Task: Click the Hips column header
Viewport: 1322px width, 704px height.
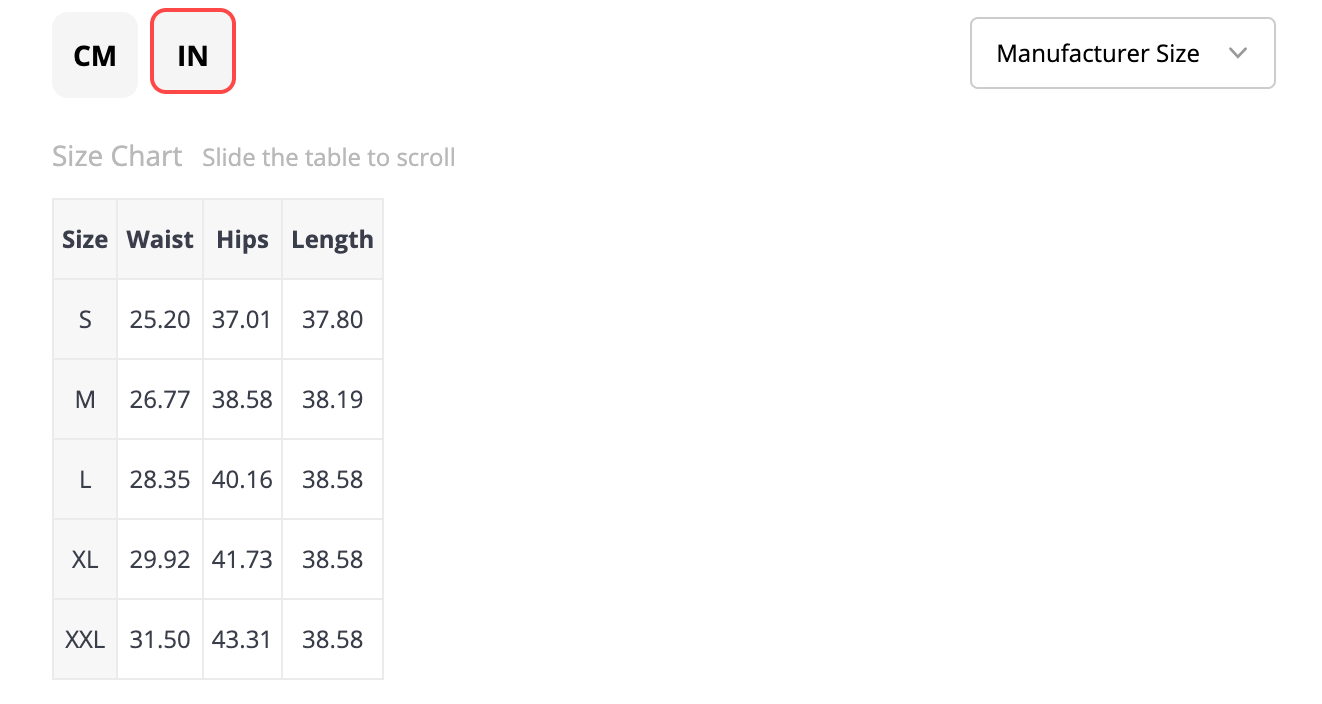Action: pos(243,240)
